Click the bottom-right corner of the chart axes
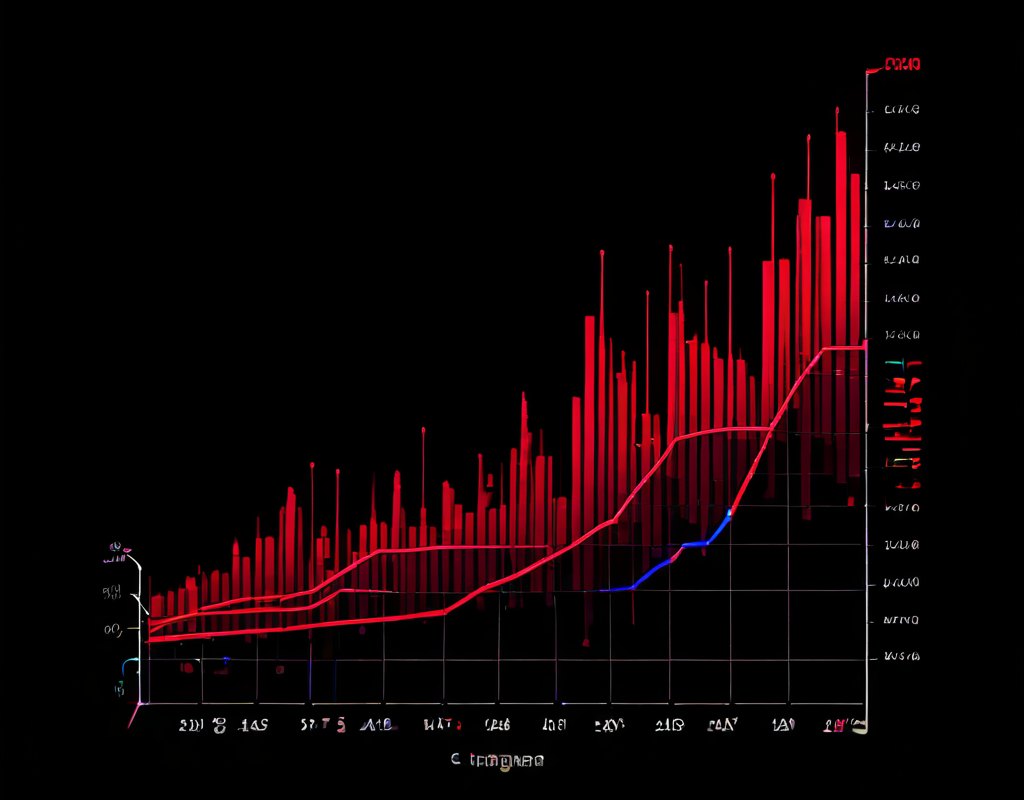 click(x=865, y=704)
